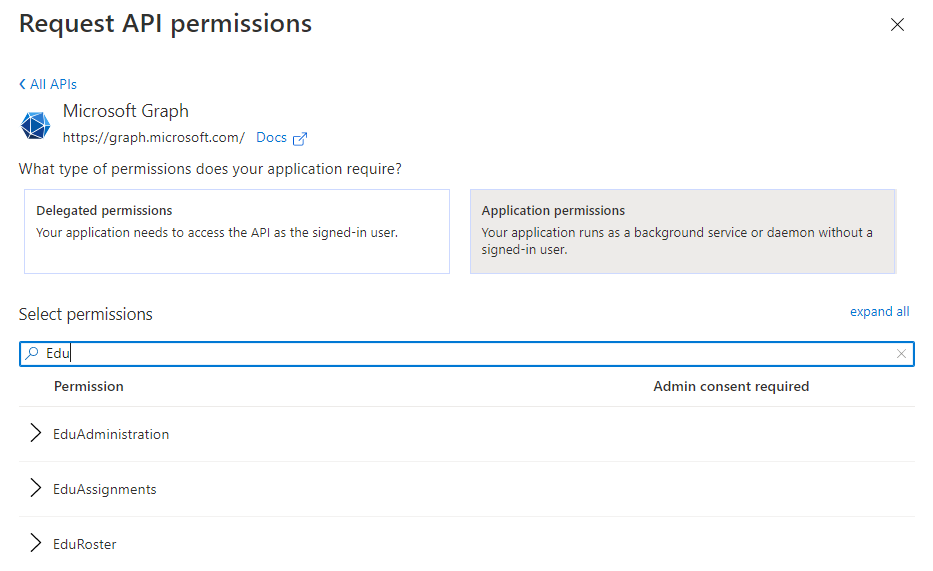Click the Permission column header
The width and height of the screenshot is (933, 571).
tap(89, 386)
